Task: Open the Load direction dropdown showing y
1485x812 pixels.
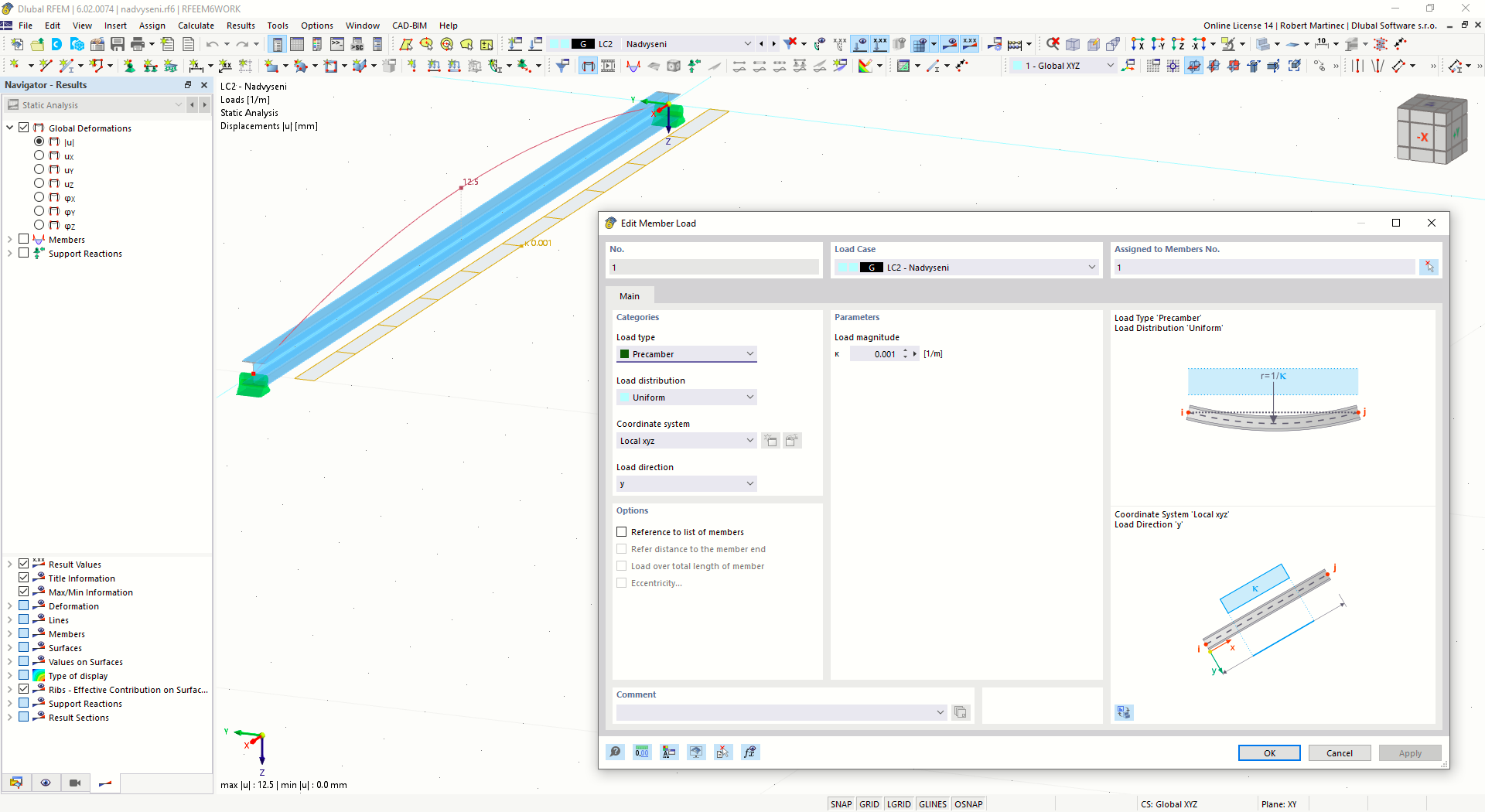Action: point(686,483)
